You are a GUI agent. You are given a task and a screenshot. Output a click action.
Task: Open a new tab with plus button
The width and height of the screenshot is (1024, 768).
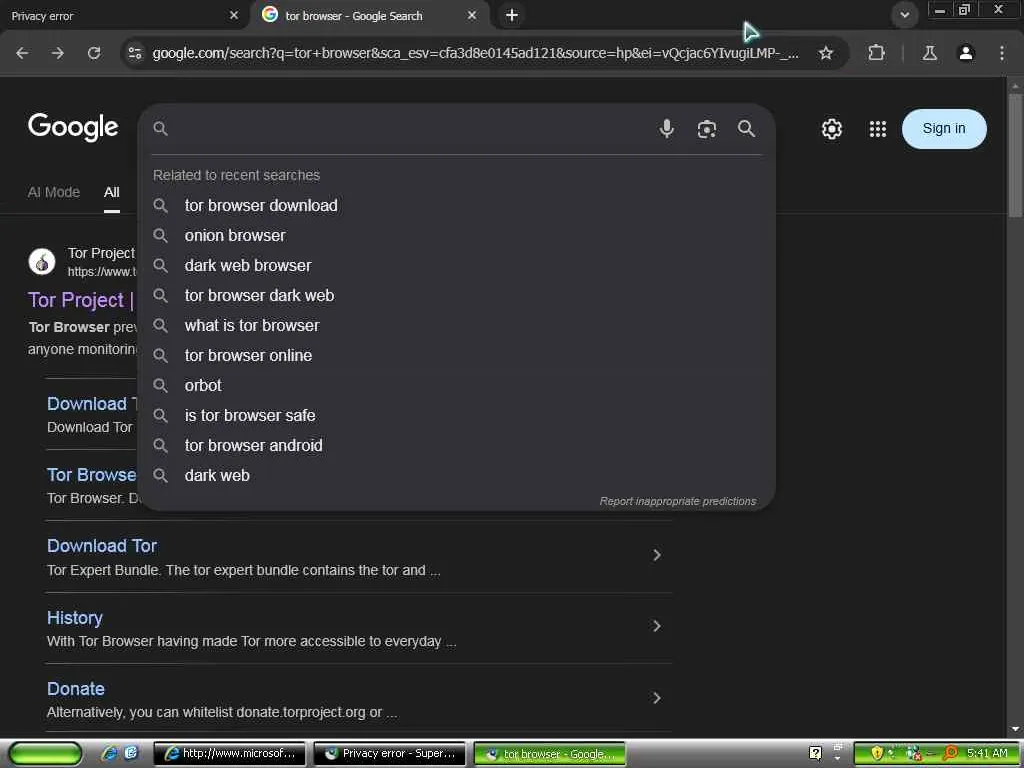[512, 15]
